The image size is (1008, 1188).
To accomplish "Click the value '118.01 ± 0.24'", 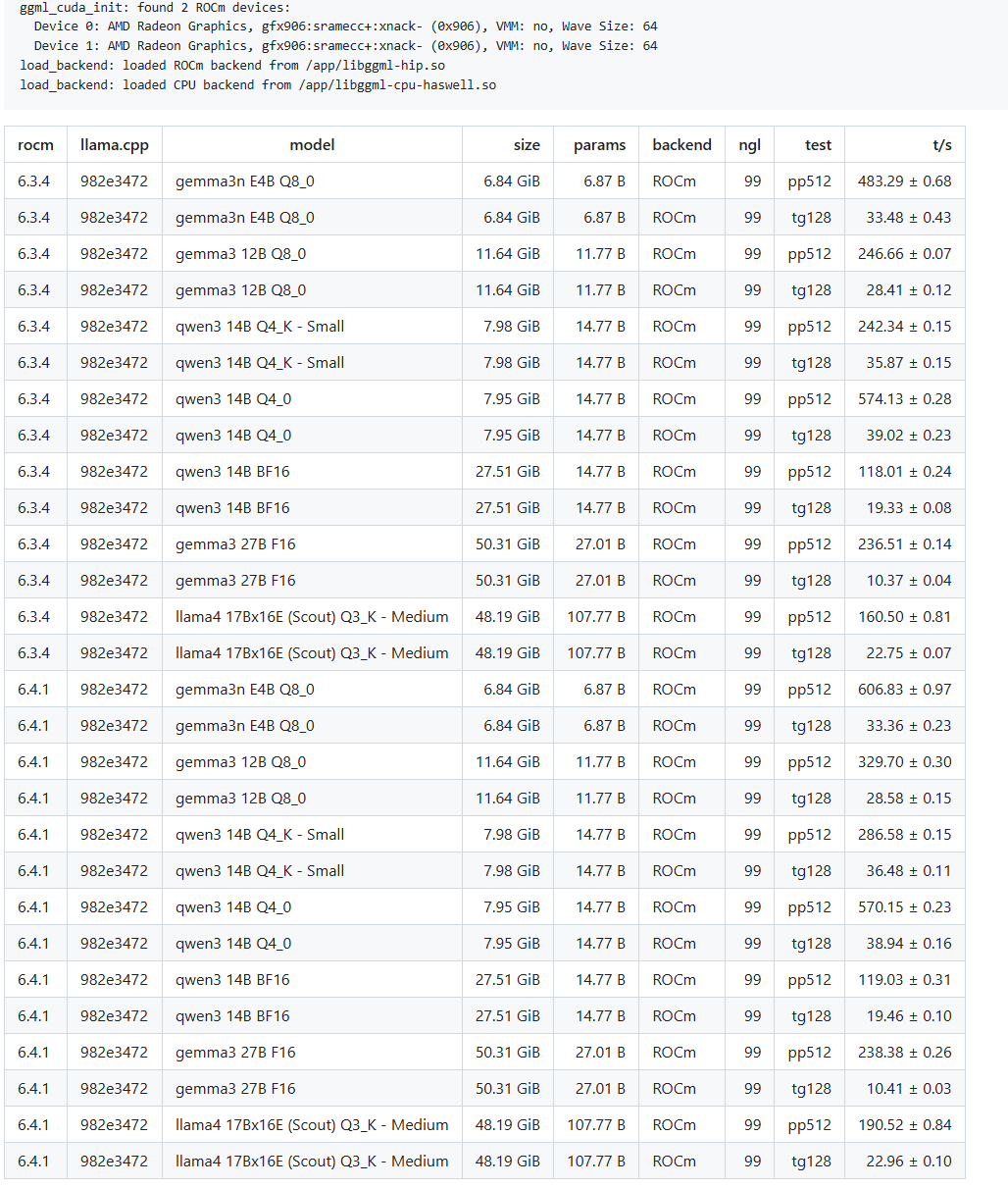I will point(904,472).
